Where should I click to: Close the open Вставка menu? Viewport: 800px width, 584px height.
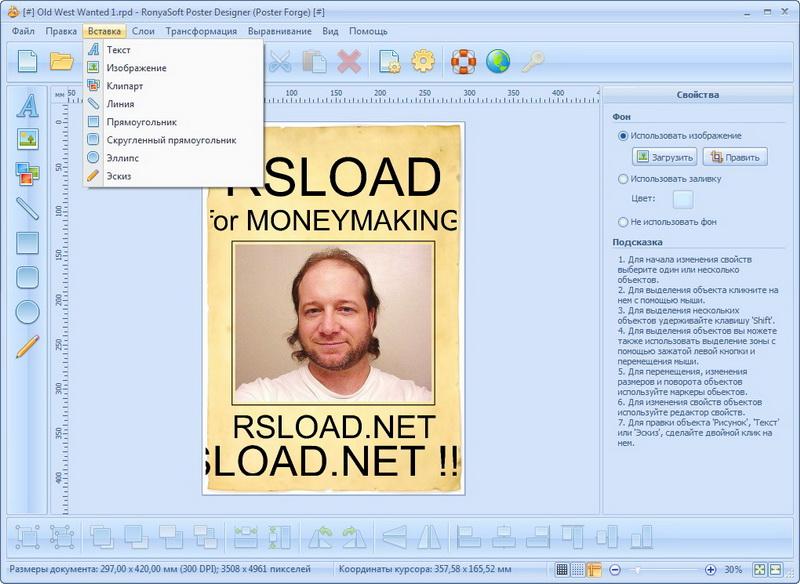click(x=104, y=31)
